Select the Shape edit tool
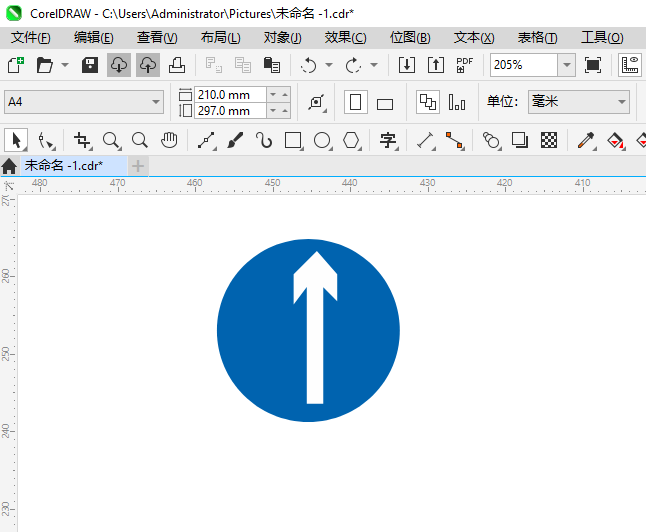 pyautogui.click(x=46, y=141)
